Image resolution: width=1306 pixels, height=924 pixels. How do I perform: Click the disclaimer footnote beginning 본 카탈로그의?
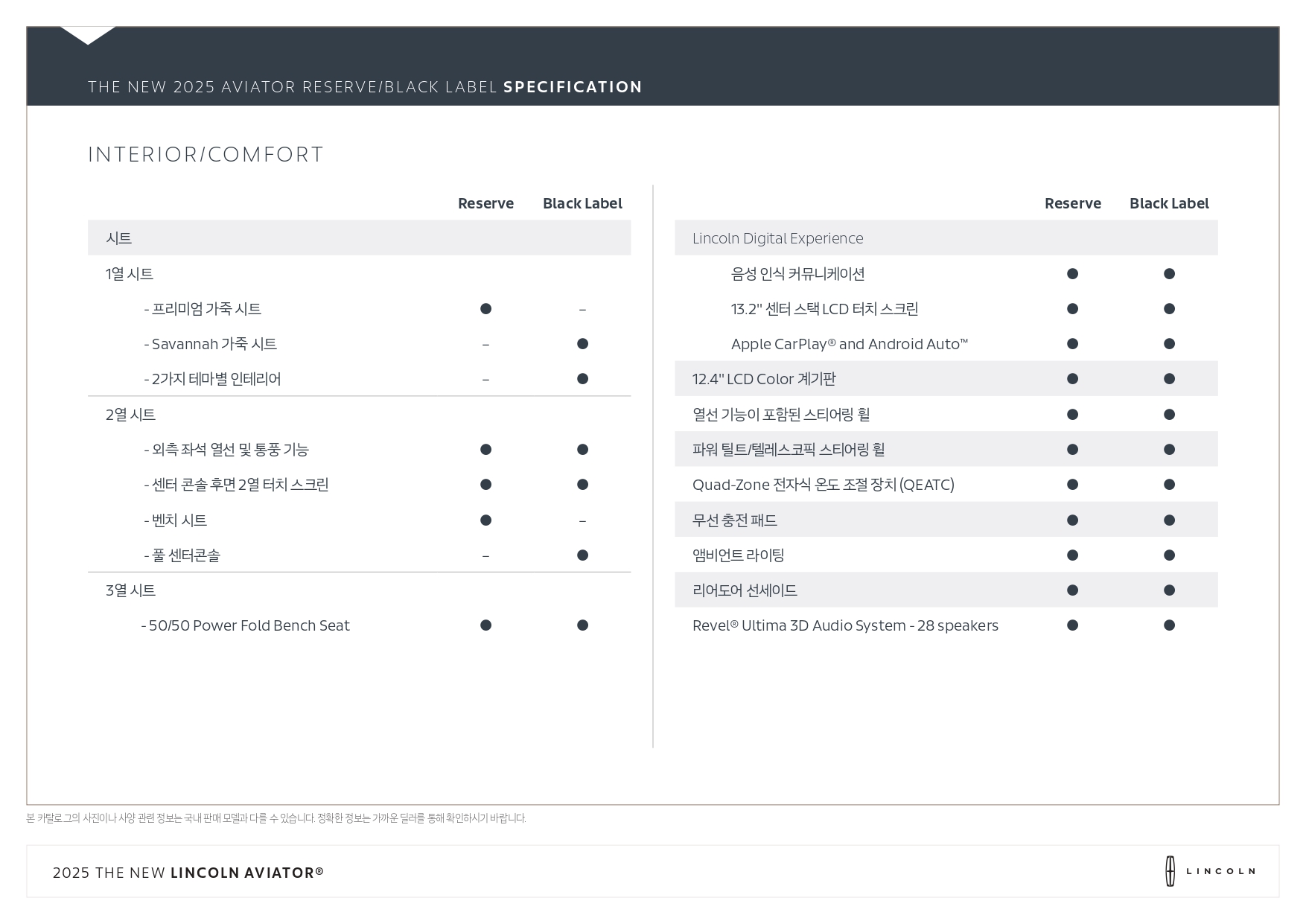(x=276, y=818)
